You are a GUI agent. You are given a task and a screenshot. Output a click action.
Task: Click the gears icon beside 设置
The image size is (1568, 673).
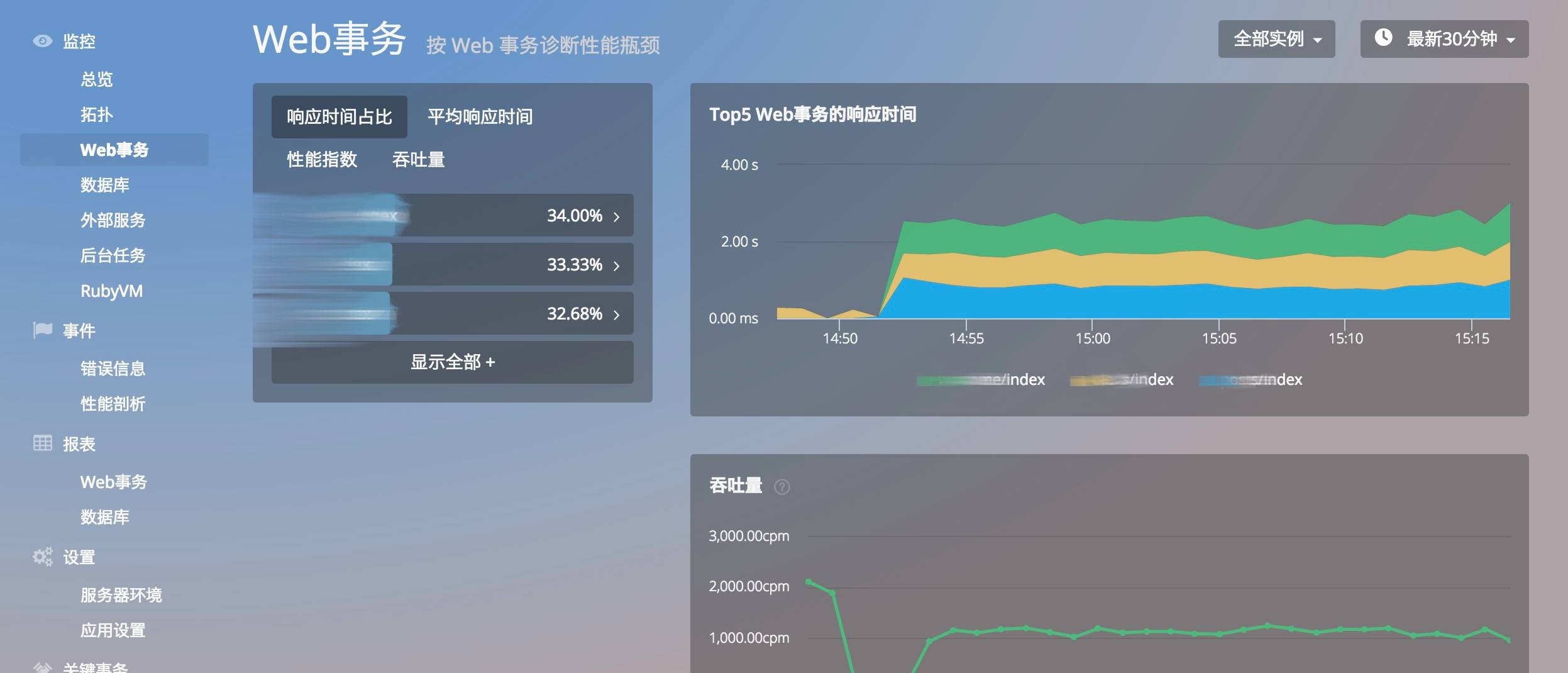point(42,557)
